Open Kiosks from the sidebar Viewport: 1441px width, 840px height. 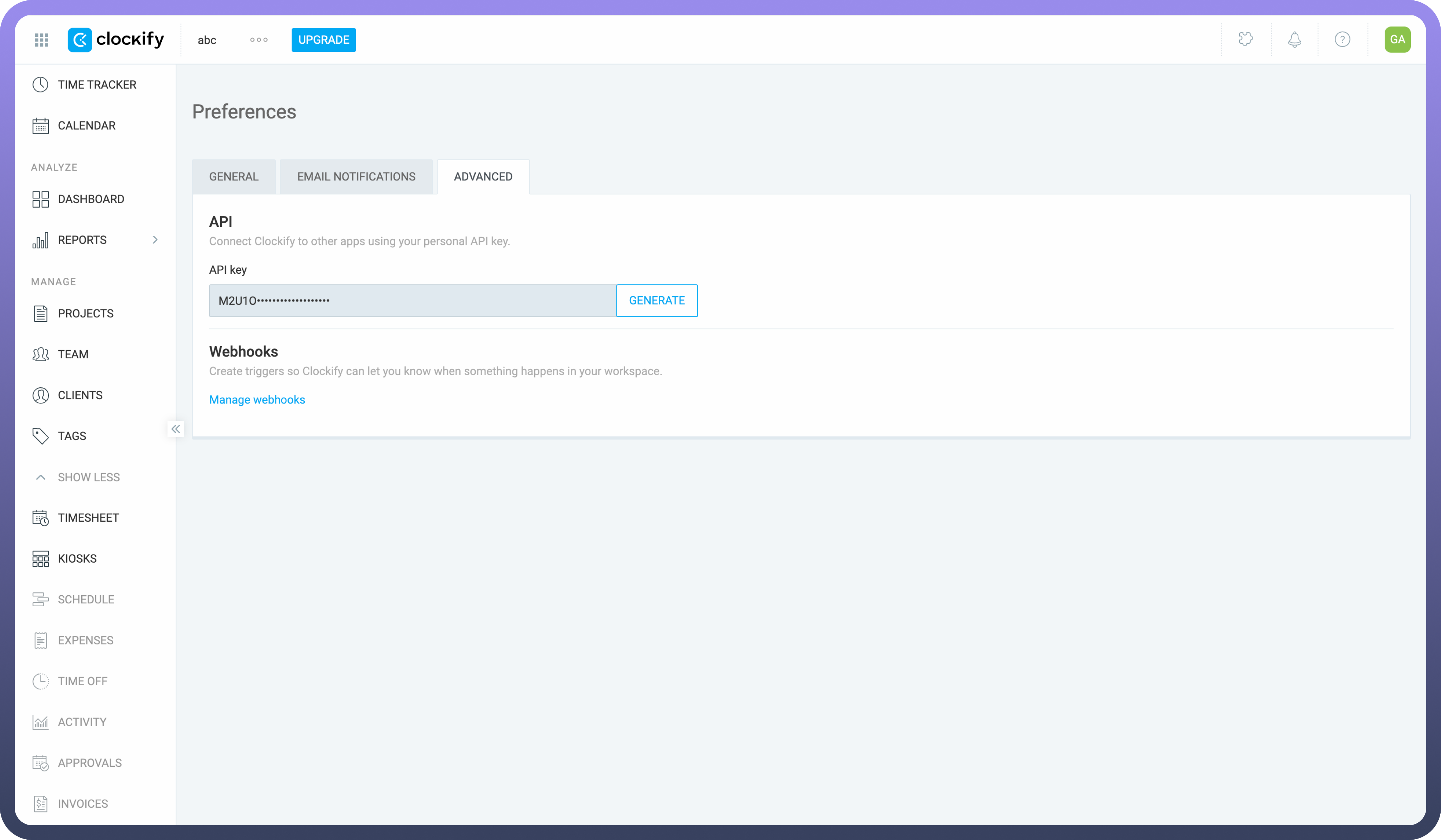point(76,559)
